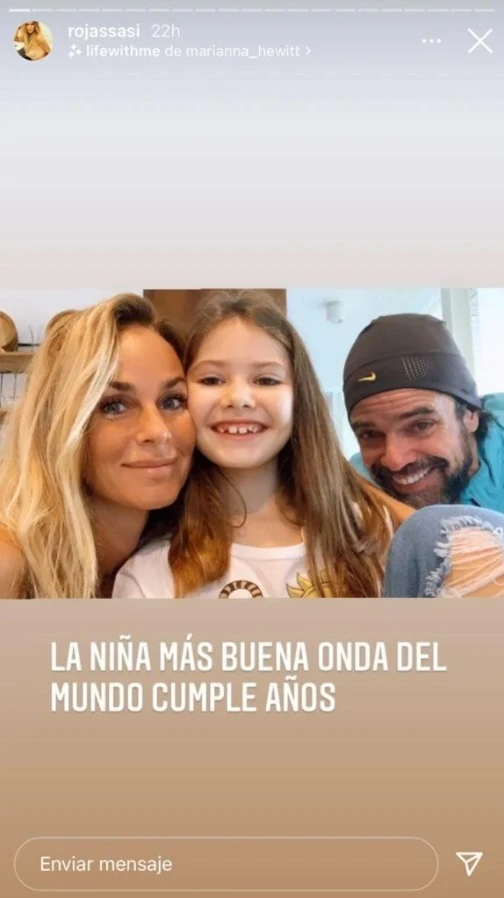Tap the three-dot more options icon
Viewport: 504px width, 898px height.
431,41
